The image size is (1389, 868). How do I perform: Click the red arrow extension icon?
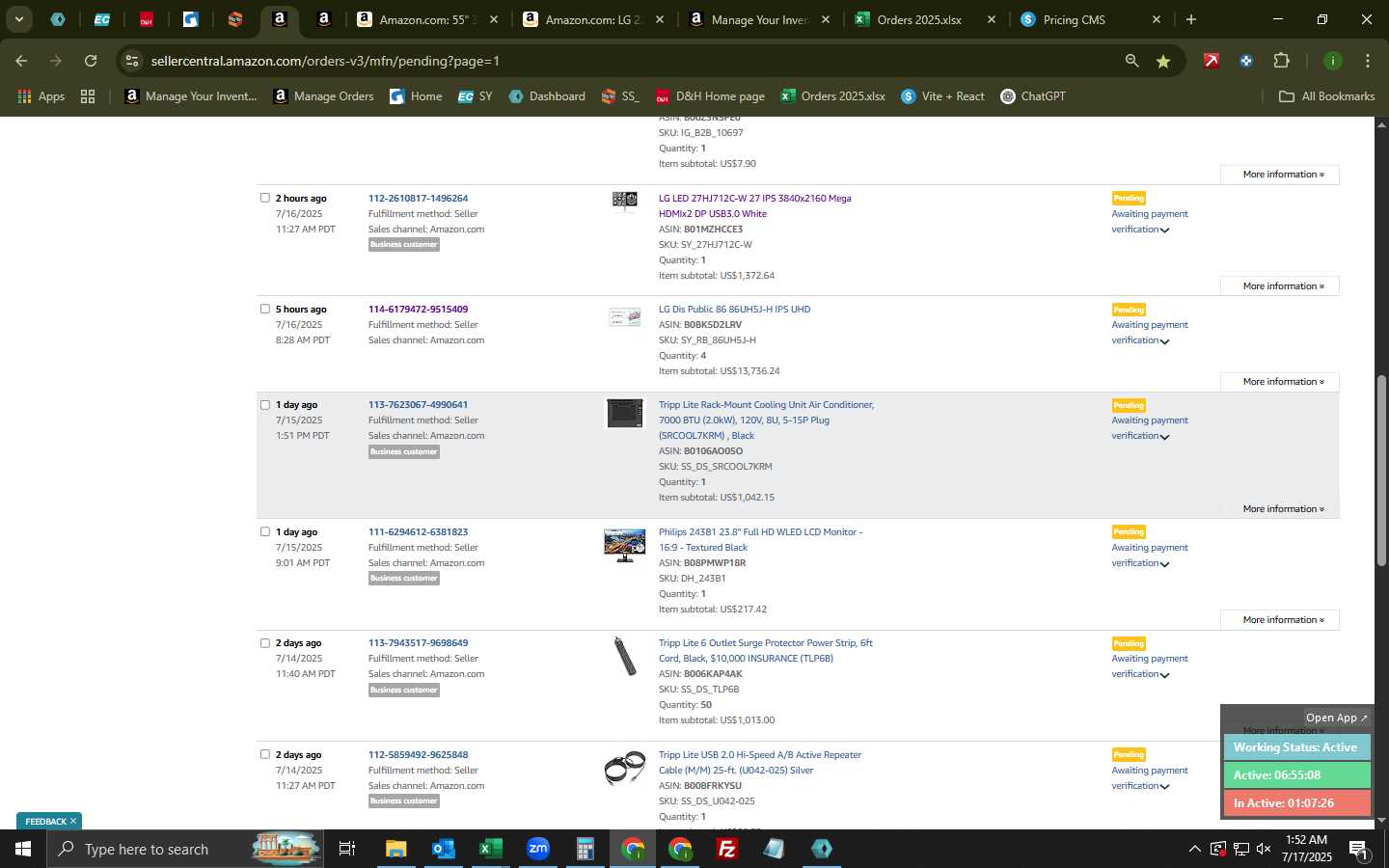tap(1211, 61)
